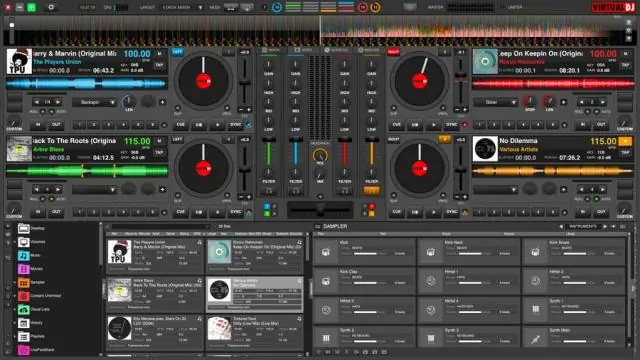
Task: Add effect slot with plus on deck 1
Action: [x=162, y=102]
